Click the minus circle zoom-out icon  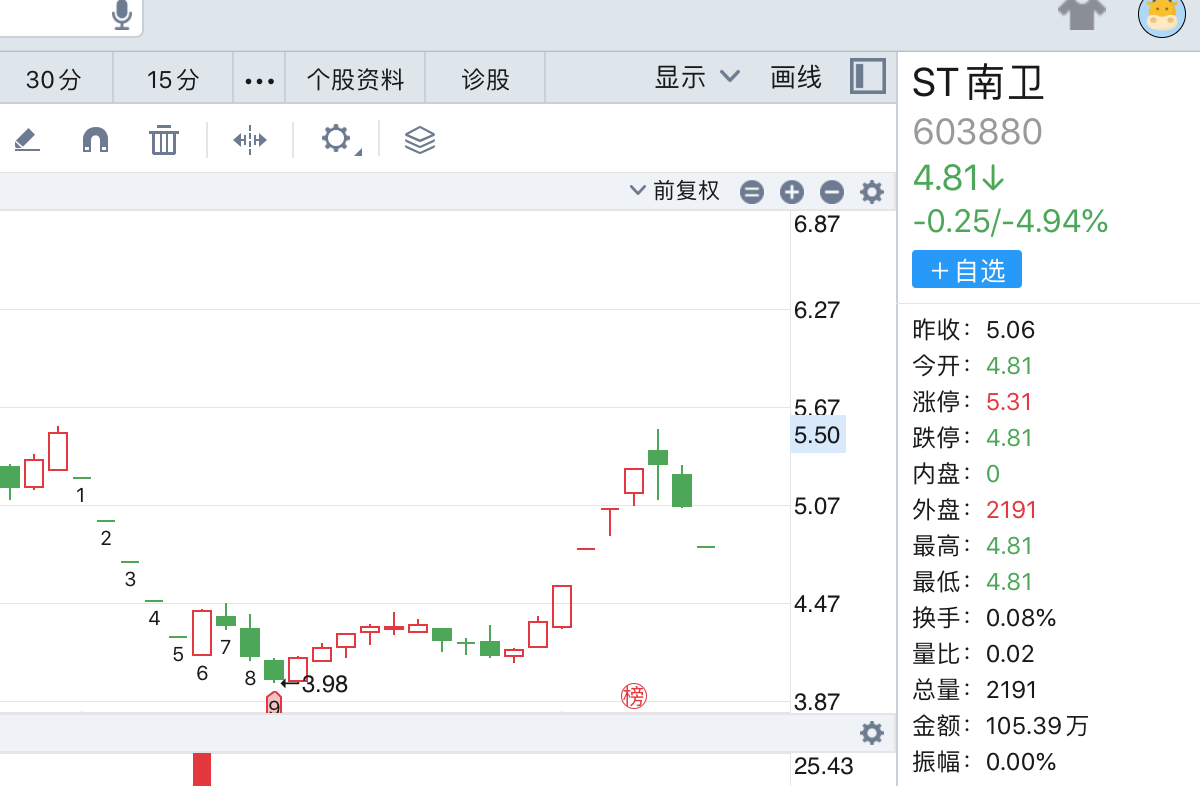[832, 192]
